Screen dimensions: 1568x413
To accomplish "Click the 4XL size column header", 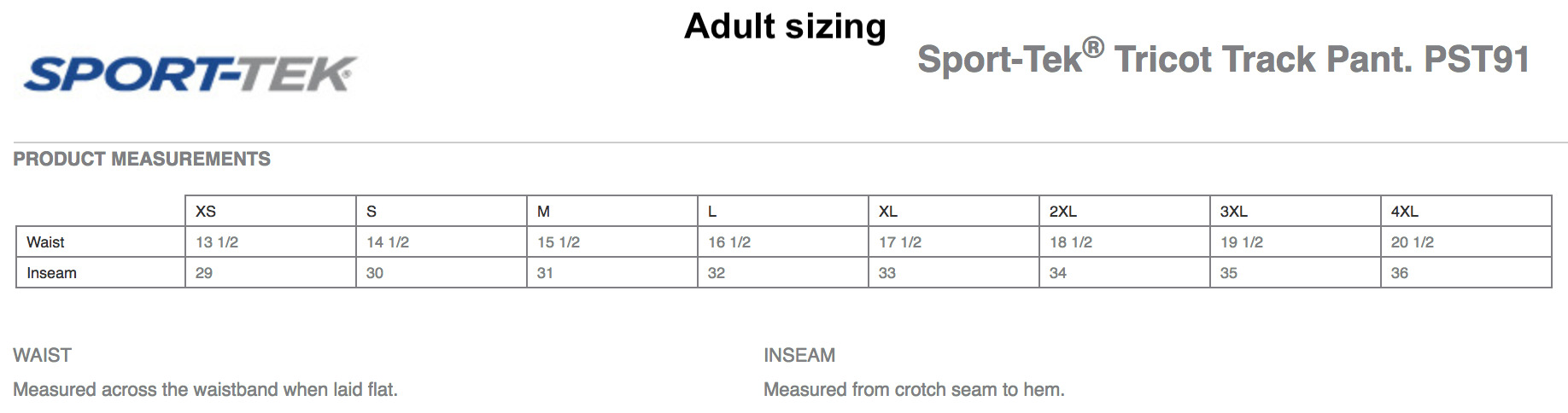I will (1404, 212).
